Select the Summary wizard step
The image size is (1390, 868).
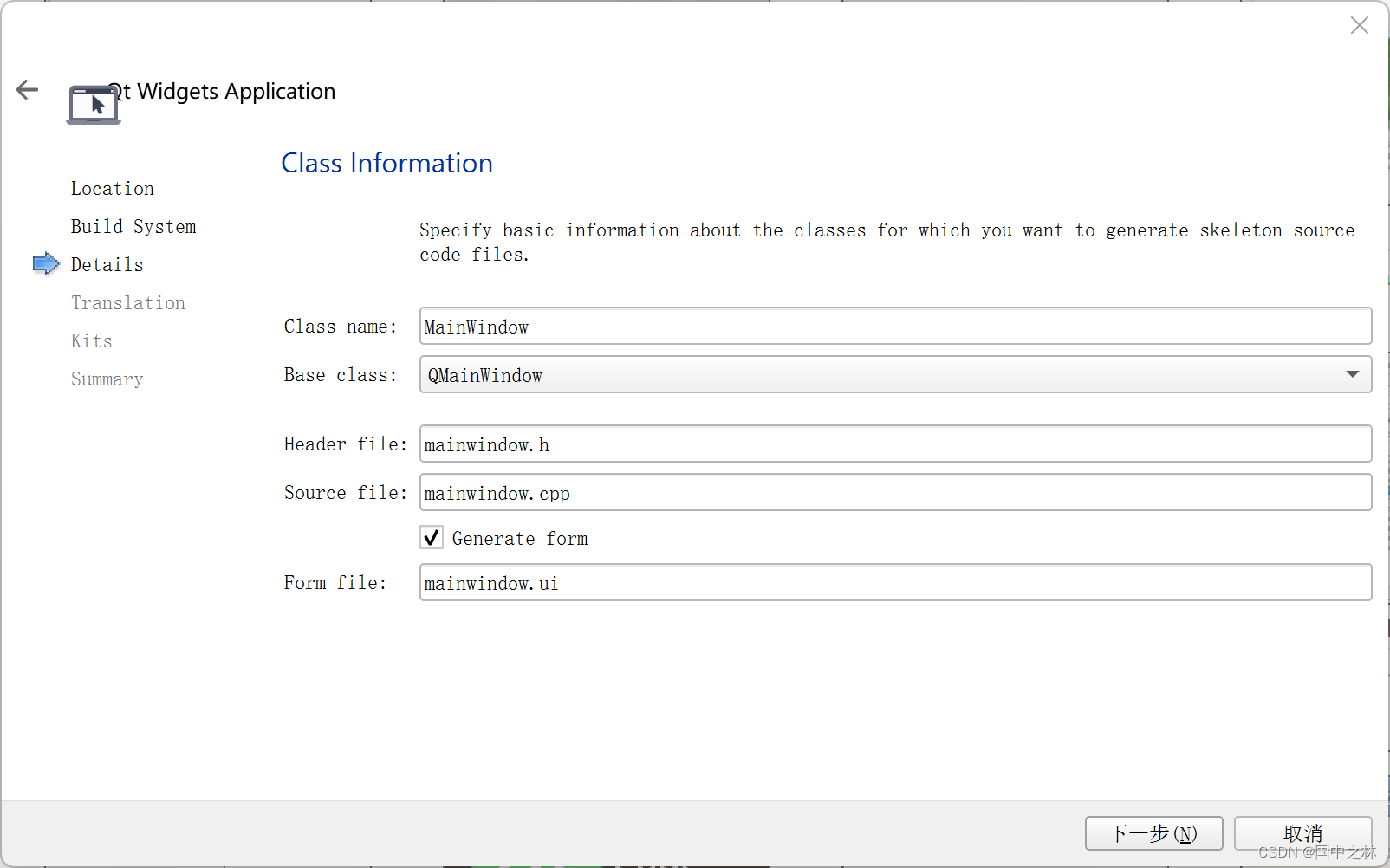pyautogui.click(x=107, y=379)
